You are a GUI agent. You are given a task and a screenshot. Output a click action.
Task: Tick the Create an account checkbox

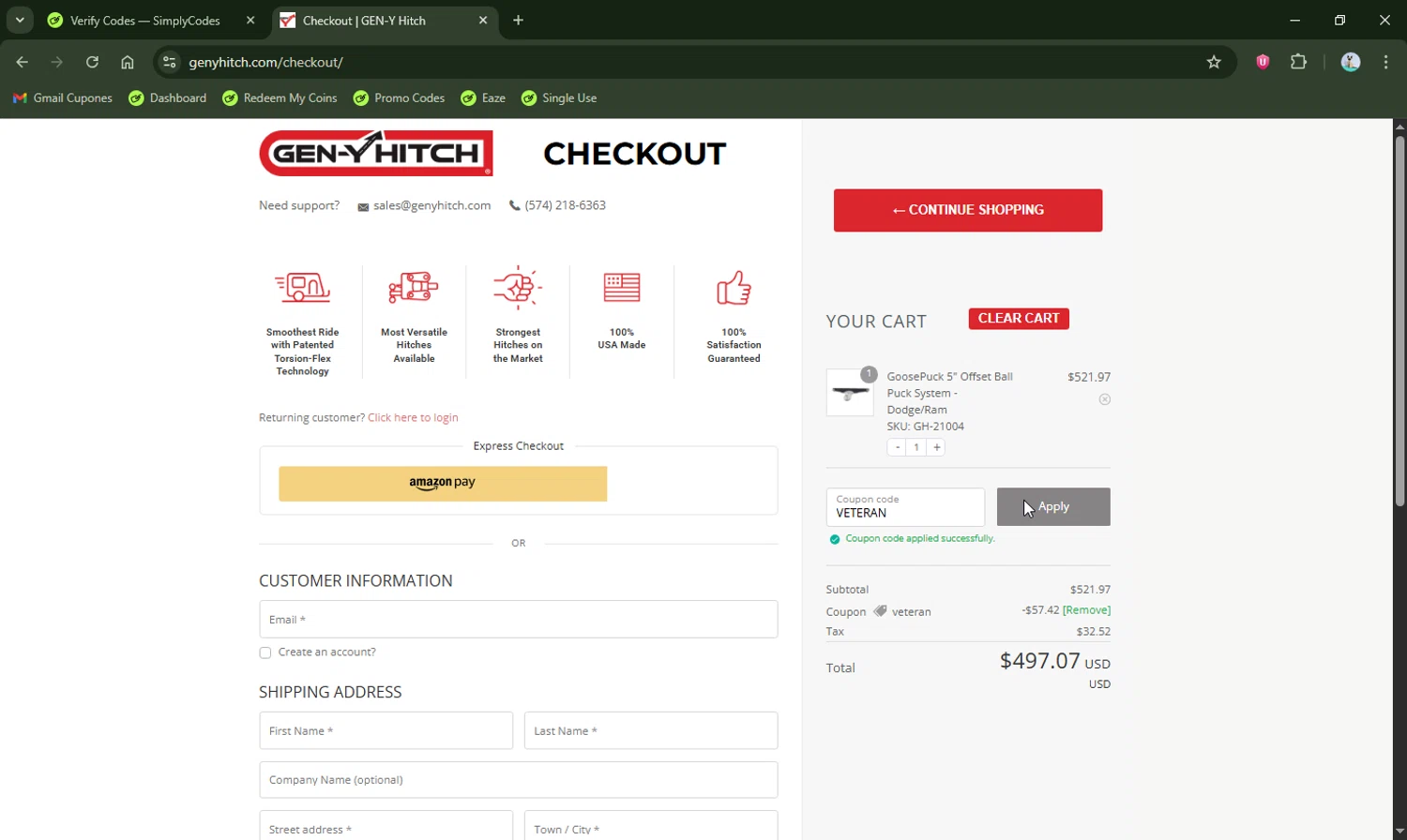265,652
